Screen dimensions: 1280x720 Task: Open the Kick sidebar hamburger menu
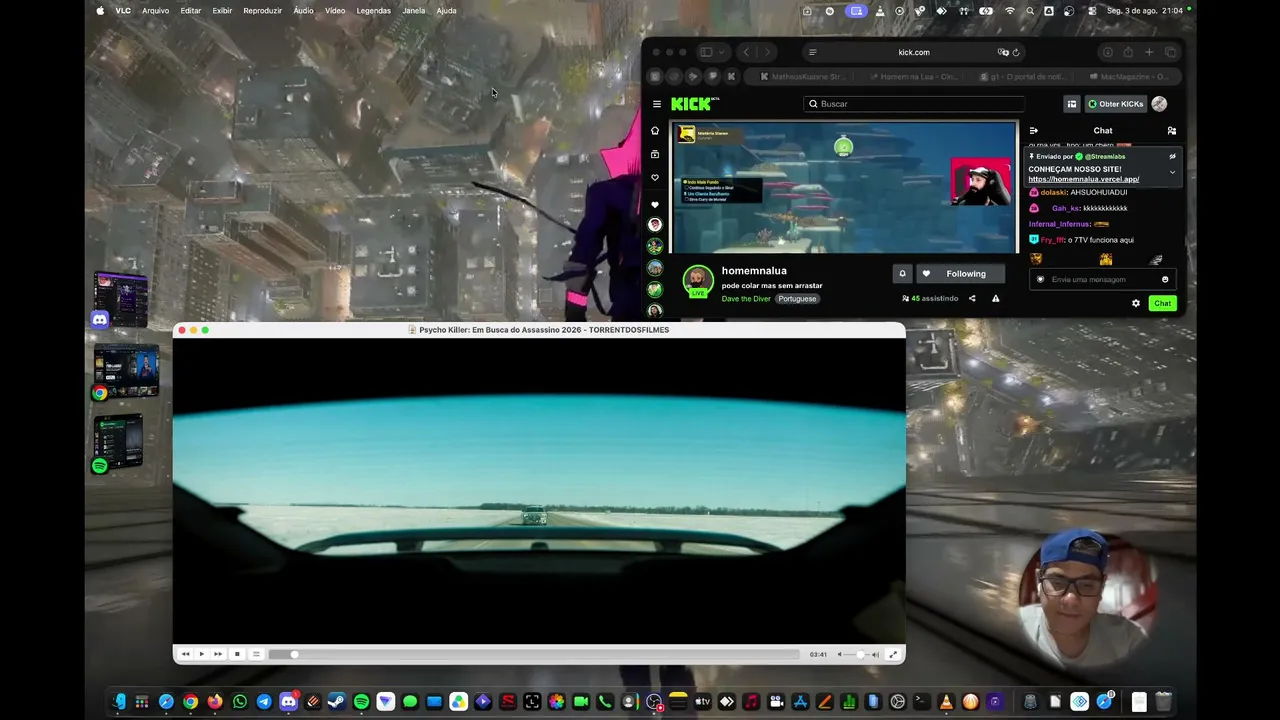pyautogui.click(x=657, y=104)
